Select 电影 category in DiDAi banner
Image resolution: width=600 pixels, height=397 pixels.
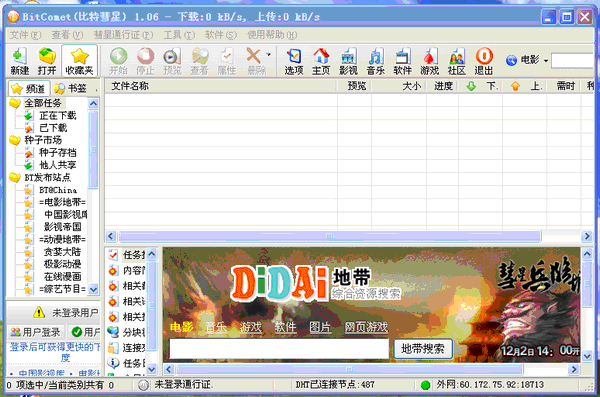click(181, 327)
